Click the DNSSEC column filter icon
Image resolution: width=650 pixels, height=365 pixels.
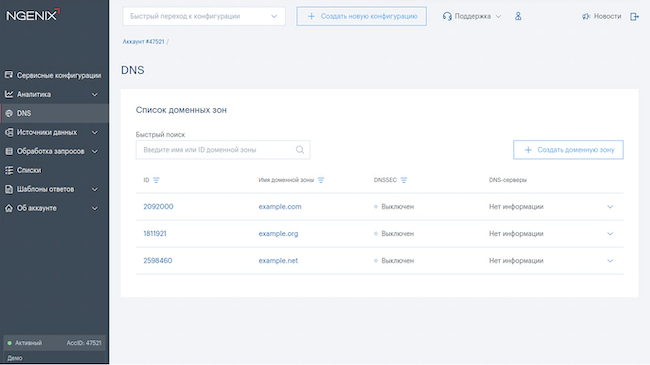click(404, 180)
